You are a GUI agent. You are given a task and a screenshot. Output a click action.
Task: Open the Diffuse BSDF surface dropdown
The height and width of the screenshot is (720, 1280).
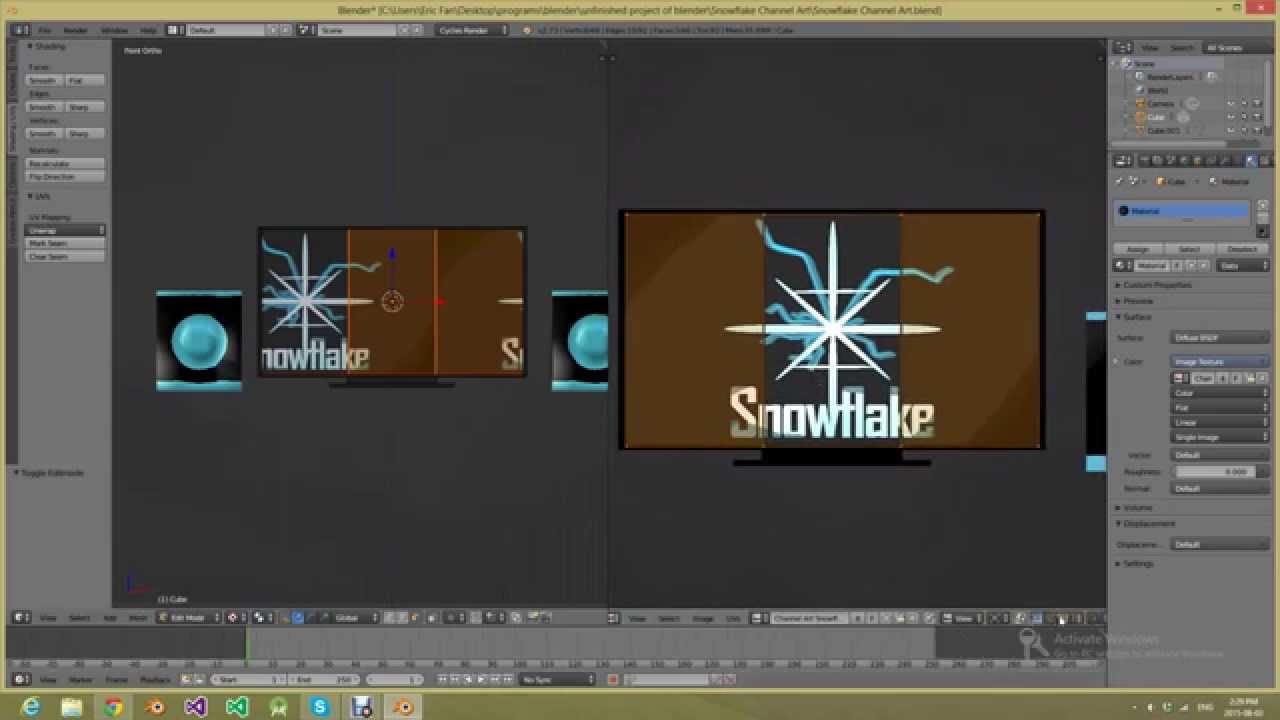point(1221,338)
